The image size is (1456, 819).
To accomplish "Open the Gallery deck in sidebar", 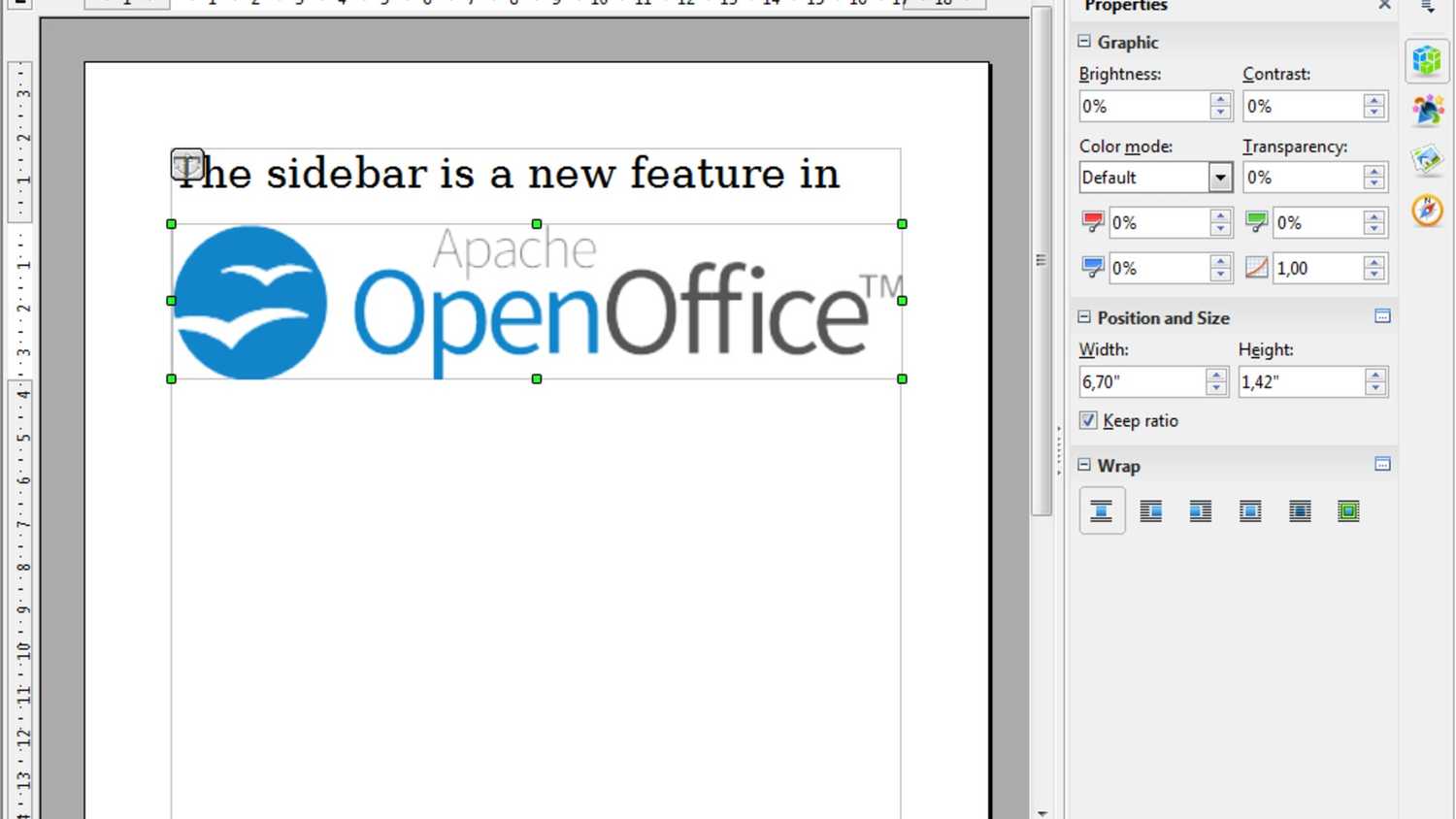I will click(x=1427, y=160).
